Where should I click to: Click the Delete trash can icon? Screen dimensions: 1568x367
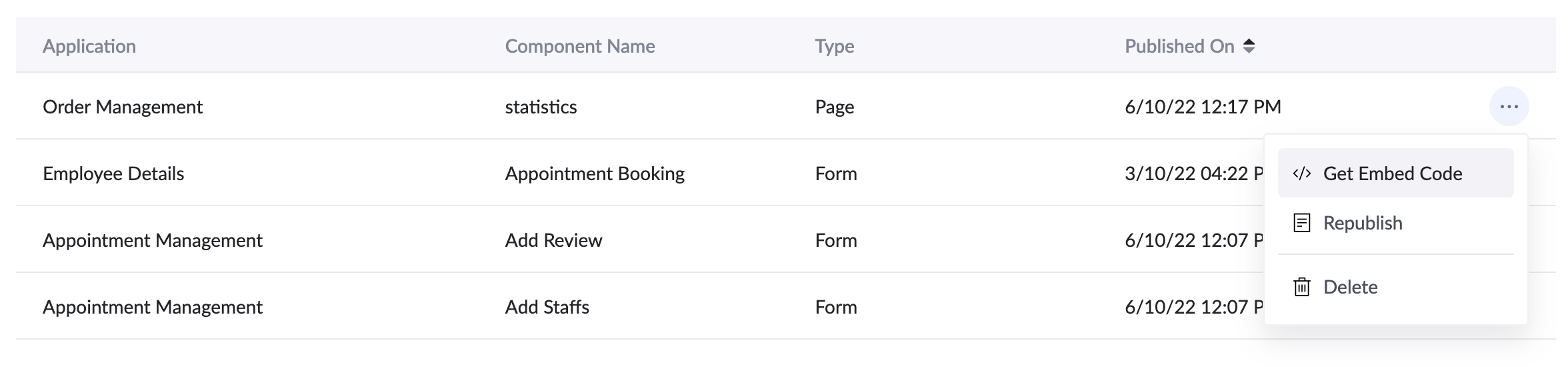[x=1301, y=287]
